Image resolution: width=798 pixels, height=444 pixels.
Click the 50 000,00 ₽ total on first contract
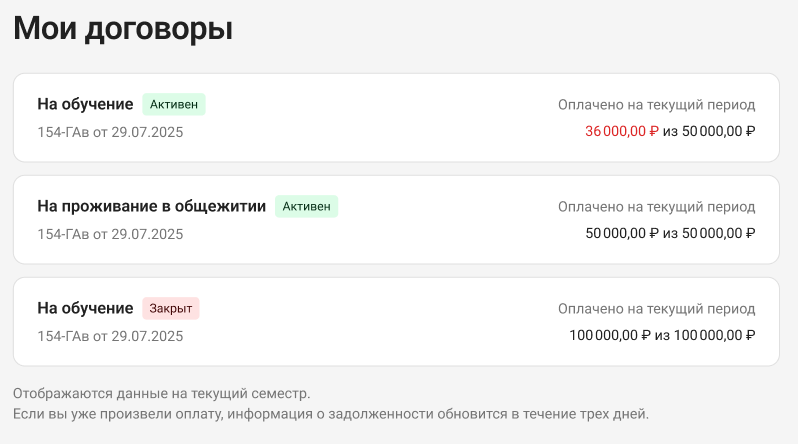(718, 131)
